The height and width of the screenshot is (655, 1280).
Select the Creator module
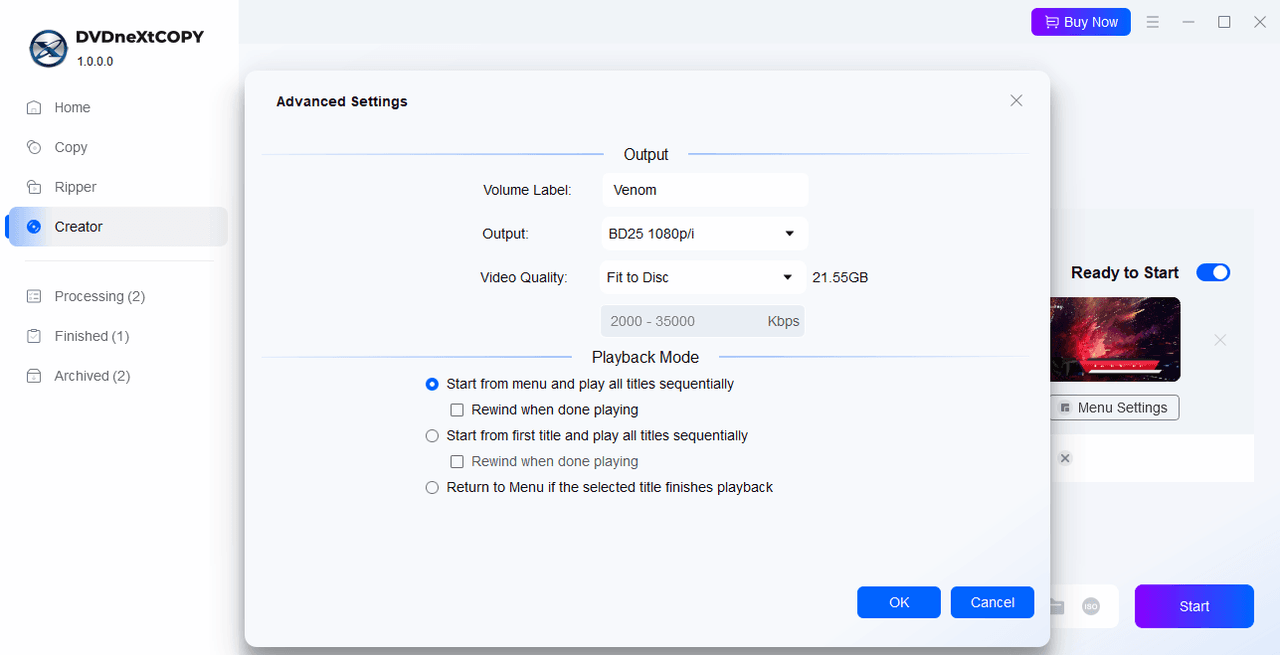(x=118, y=227)
